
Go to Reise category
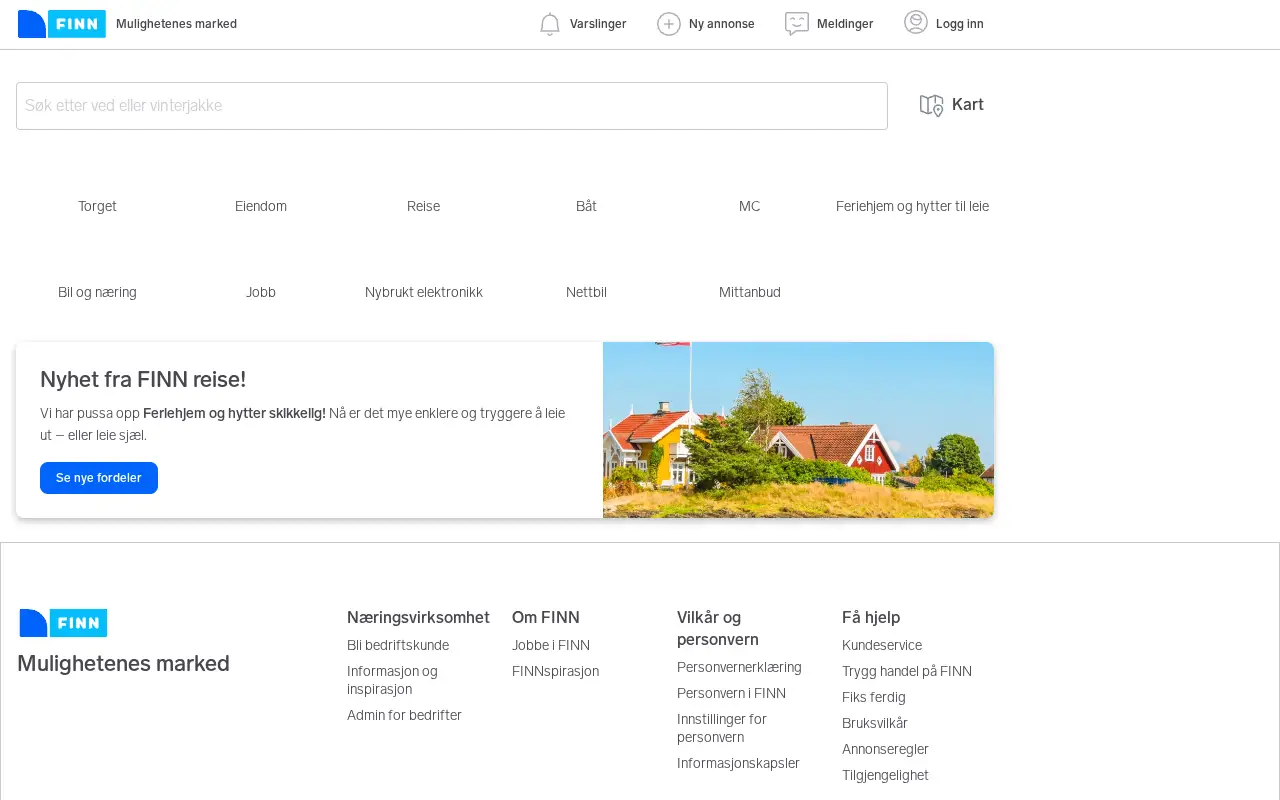coord(423,206)
